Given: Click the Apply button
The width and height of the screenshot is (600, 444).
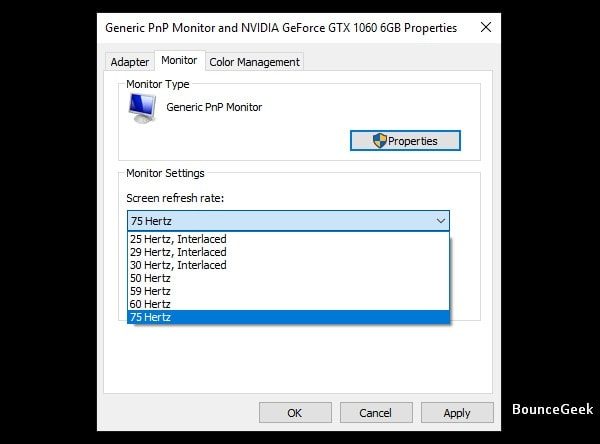Looking at the screenshot, I should tap(457, 413).
